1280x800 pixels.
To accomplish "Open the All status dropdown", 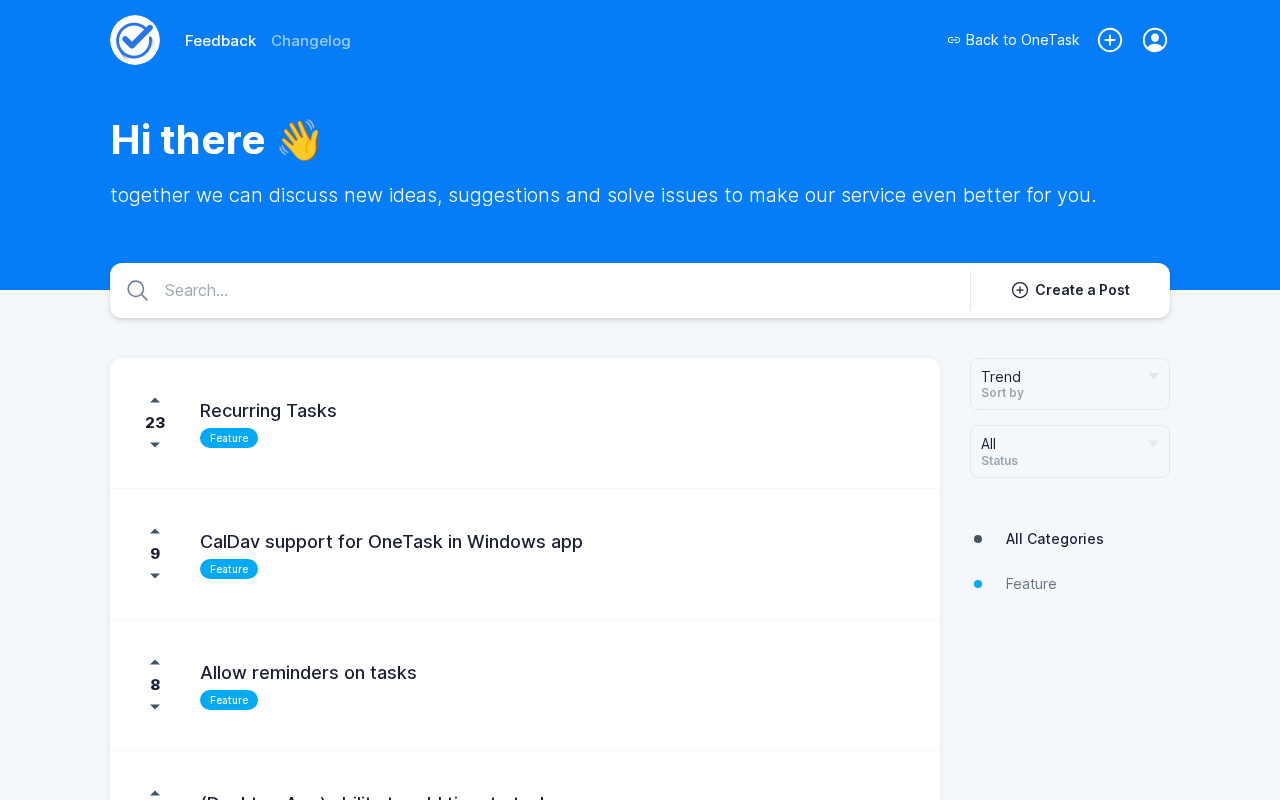I will 1070,451.
